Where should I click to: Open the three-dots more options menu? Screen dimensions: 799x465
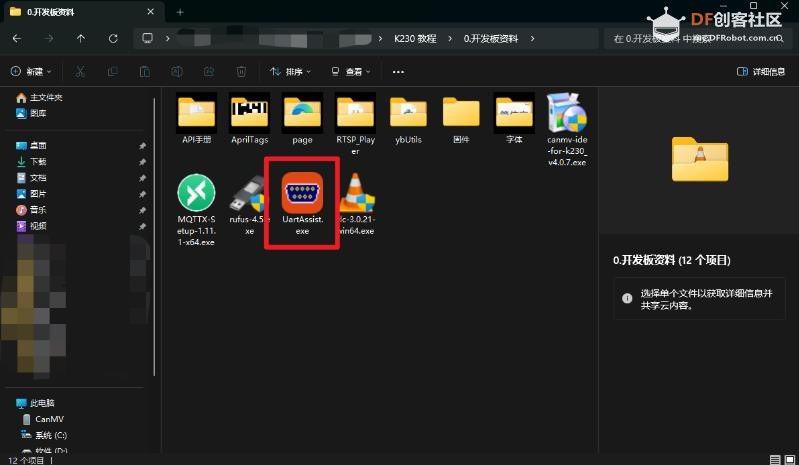pos(399,72)
